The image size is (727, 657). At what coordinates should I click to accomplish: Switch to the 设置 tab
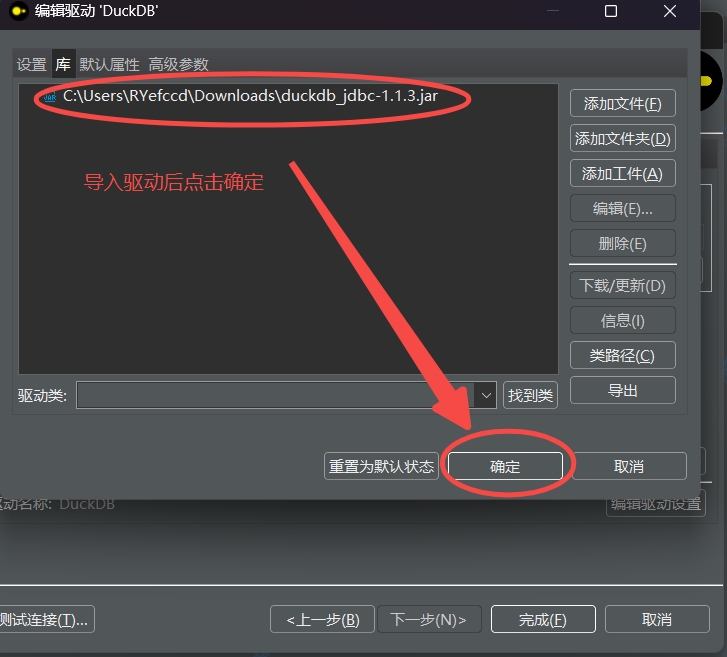(x=32, y=64)
